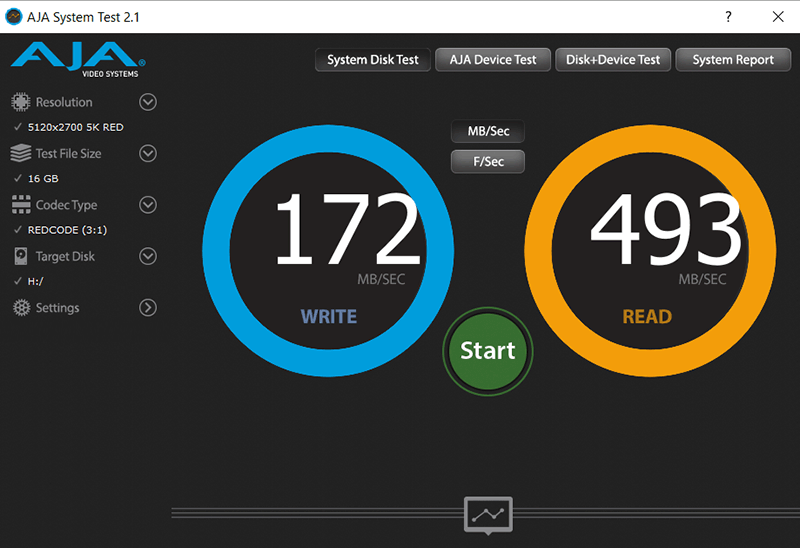Screen dimensions: 800x548
Task: Close the AJA System Test window
Action: coord(778,17)
